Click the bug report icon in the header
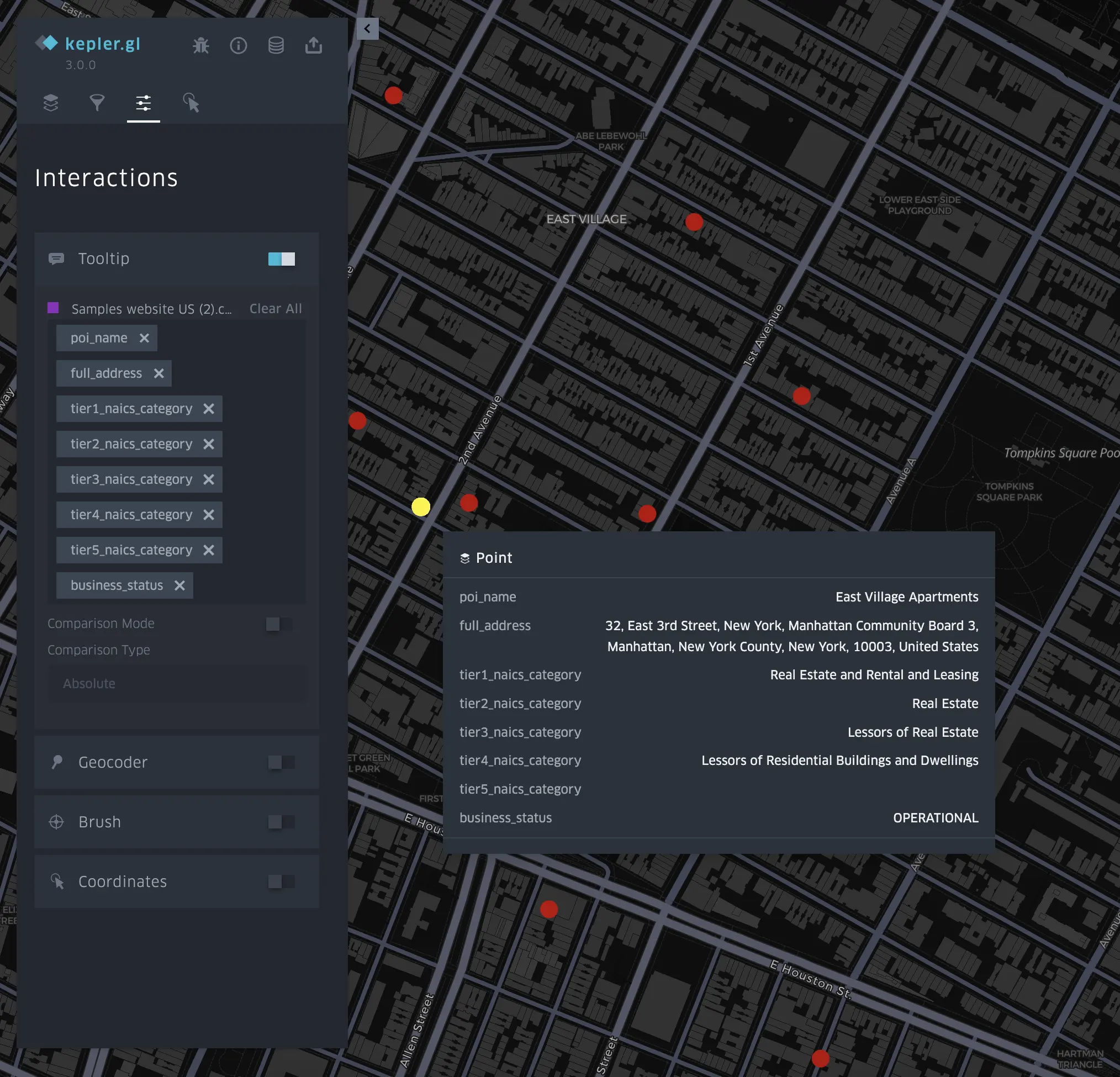This screenshot has width=1120, height=1077. (x=202, y=45)
